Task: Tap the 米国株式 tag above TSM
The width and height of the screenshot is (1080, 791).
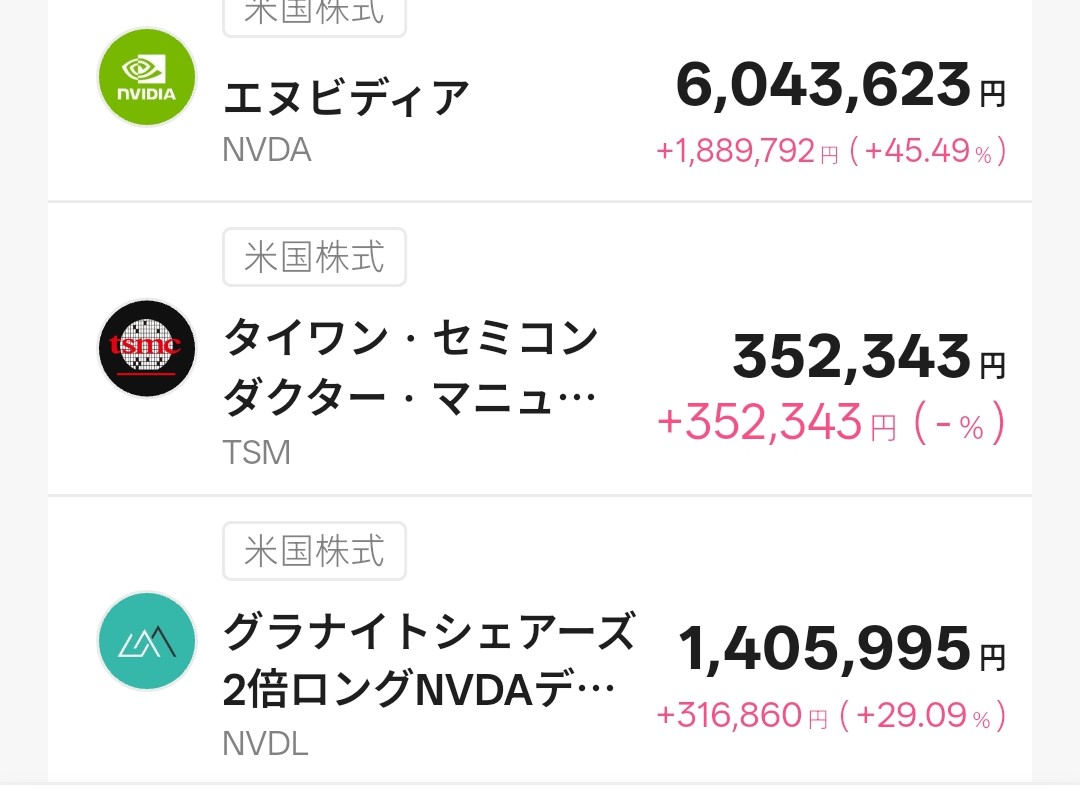Action: (x=314, y=257)
